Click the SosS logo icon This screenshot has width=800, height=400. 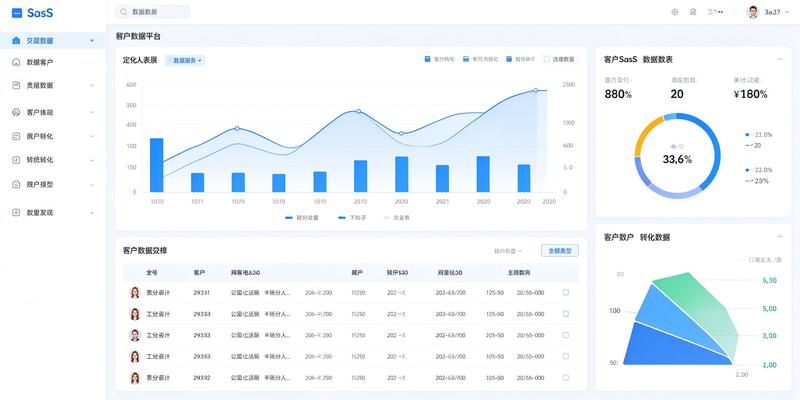pos(17,13)
